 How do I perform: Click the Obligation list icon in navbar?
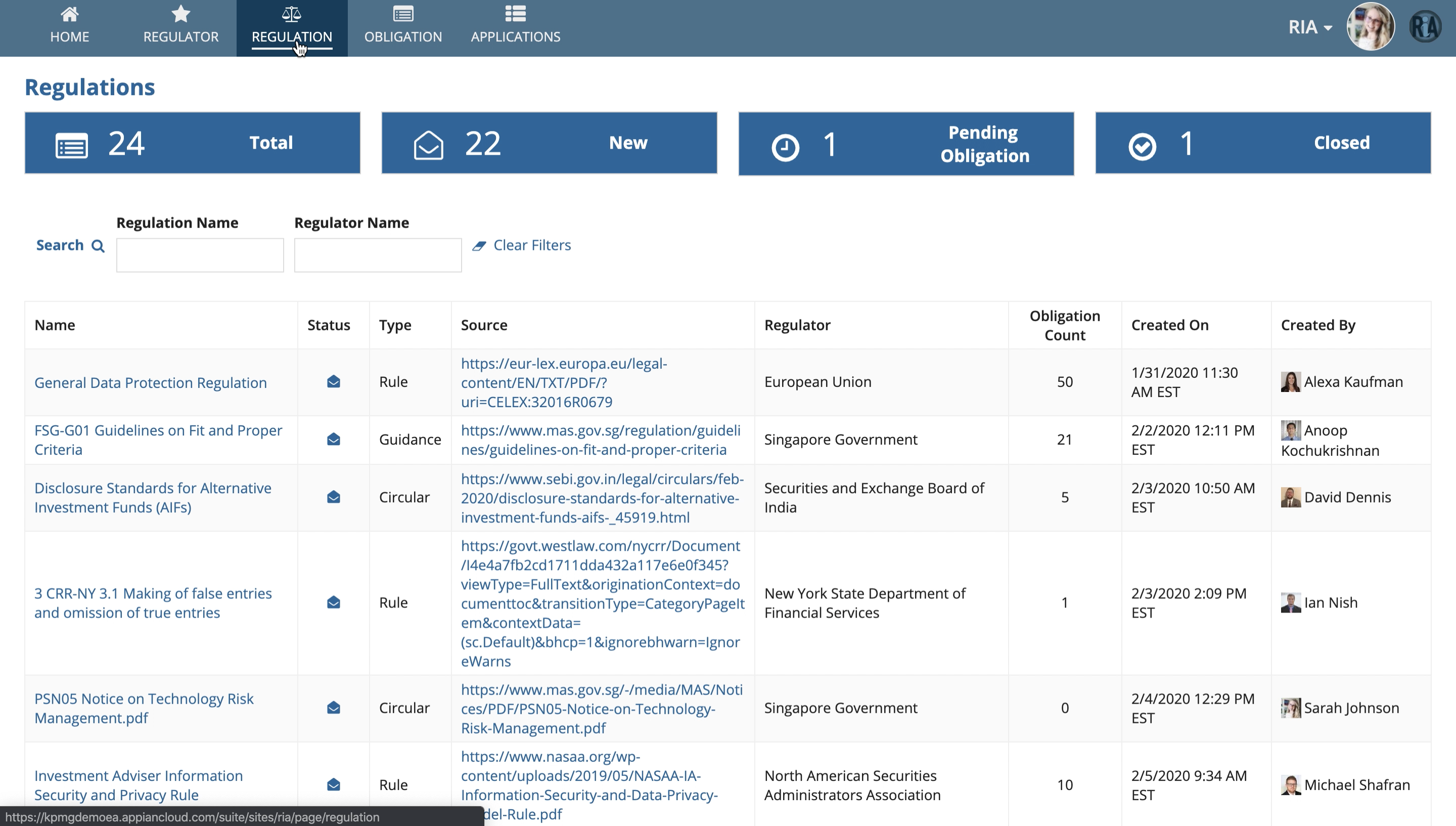point(402,14)
